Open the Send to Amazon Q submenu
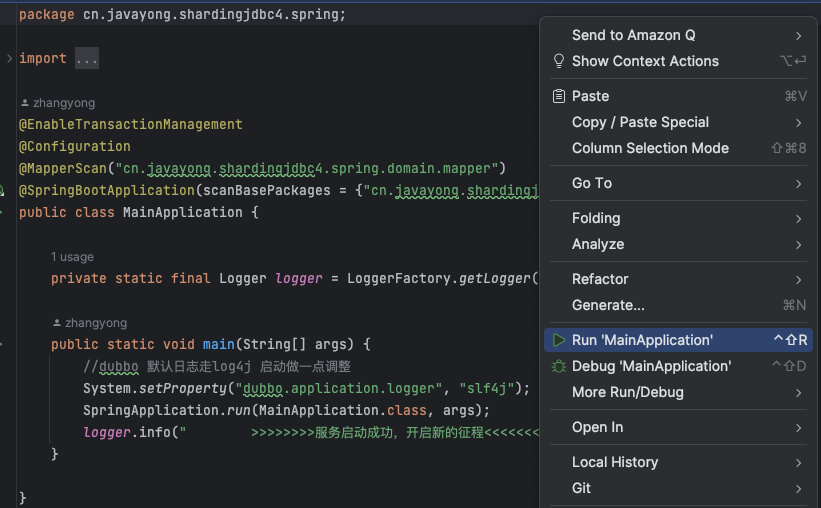This screenshot has width=821, height=508. [x=633, y=35]
